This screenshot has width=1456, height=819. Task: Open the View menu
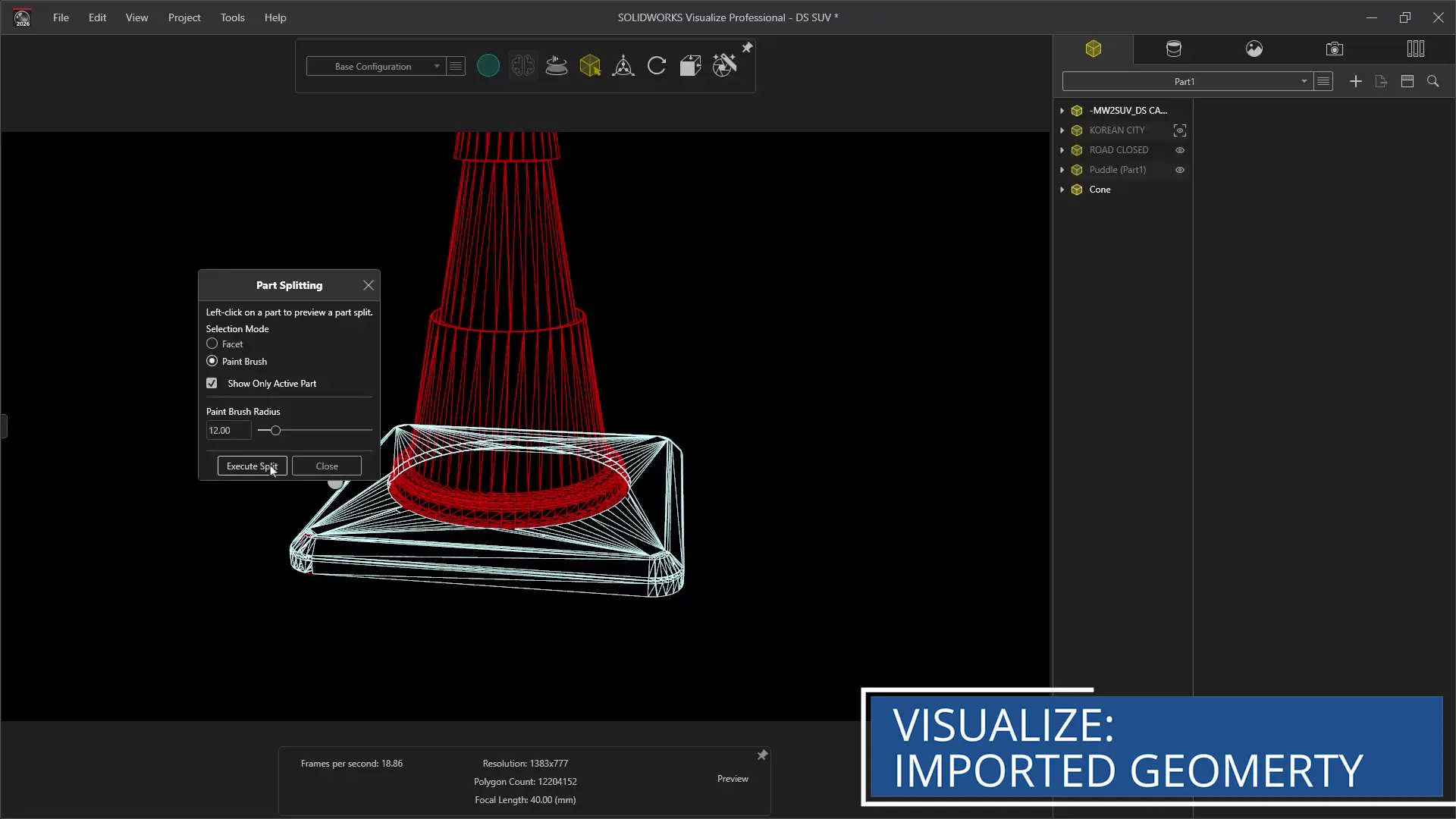point(136,17)
